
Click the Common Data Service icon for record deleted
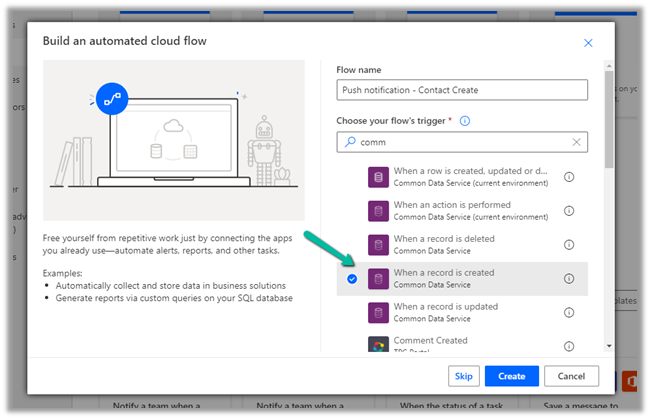[377, 245]
